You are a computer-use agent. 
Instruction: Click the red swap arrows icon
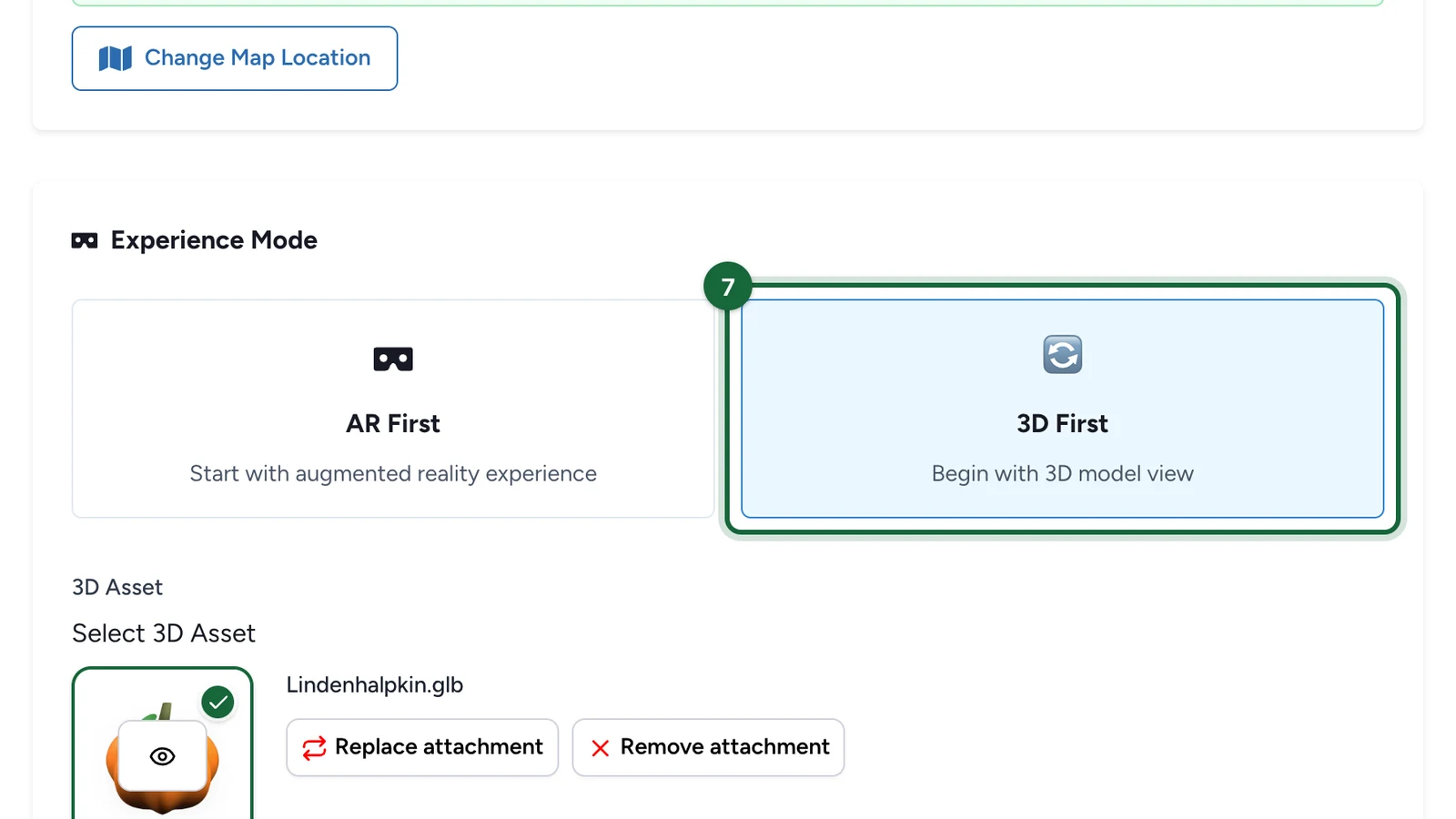tap(314, 748)
